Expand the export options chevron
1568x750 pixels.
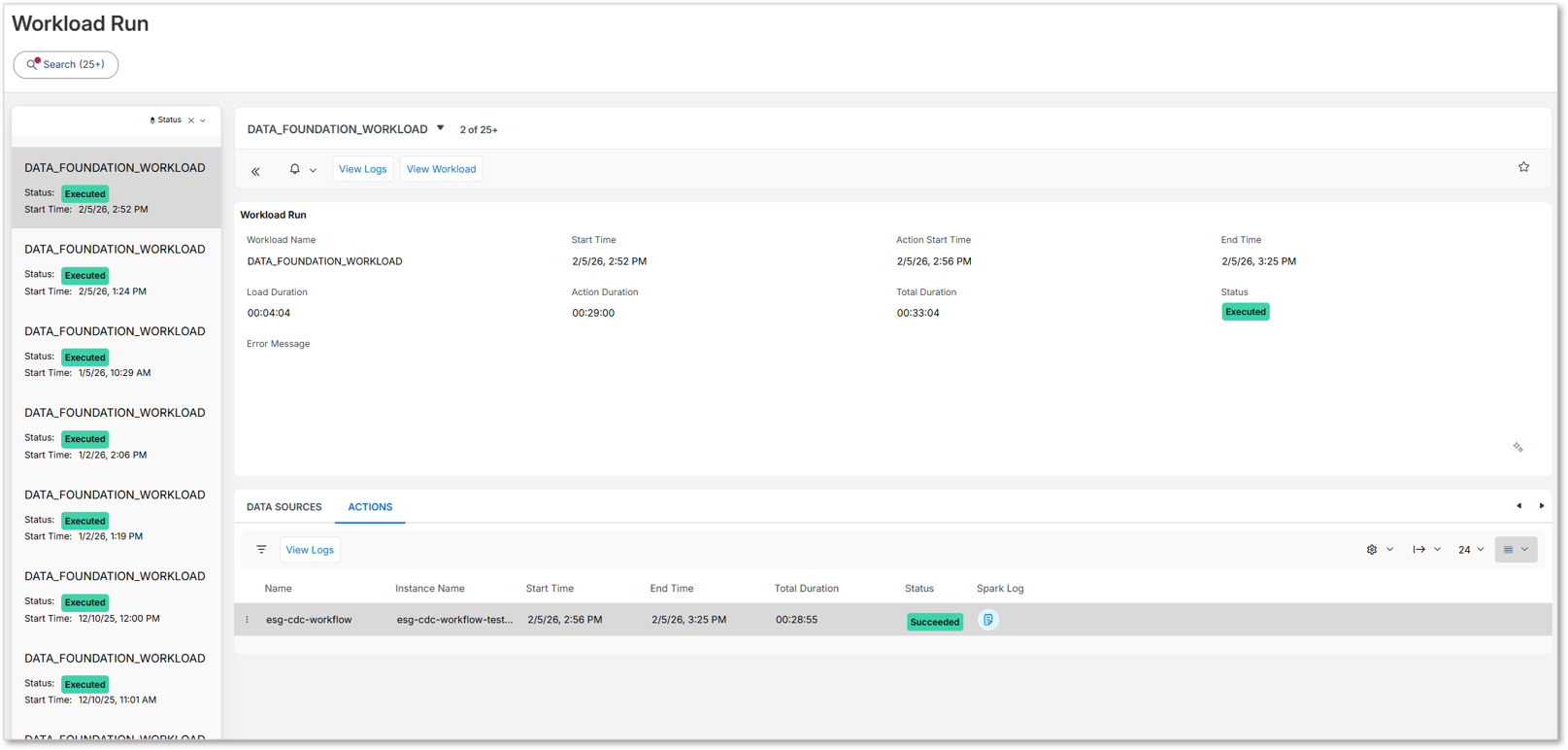pos(1438,550)
